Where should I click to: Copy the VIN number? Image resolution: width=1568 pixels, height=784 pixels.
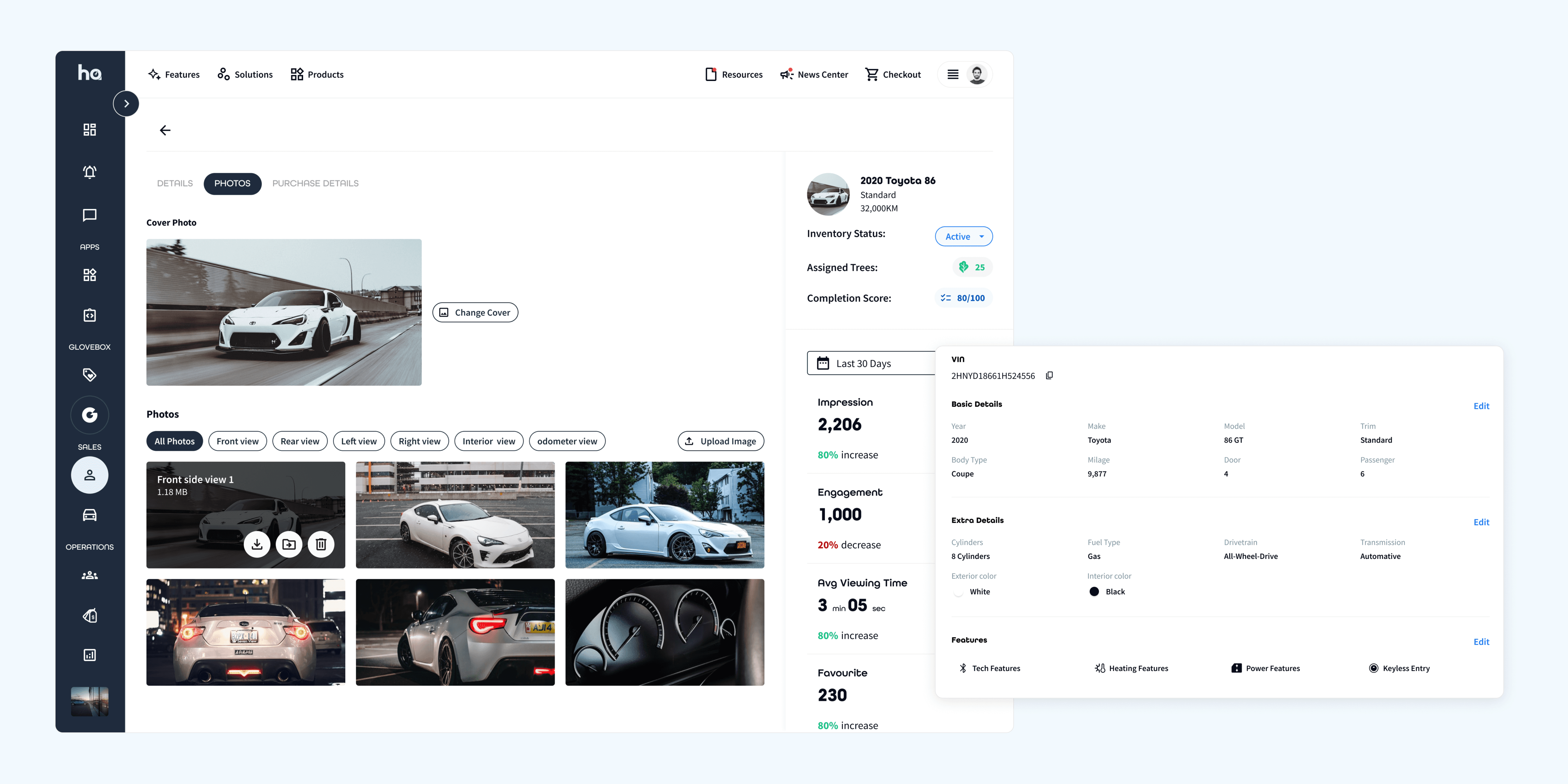[x=1049, y=376]
